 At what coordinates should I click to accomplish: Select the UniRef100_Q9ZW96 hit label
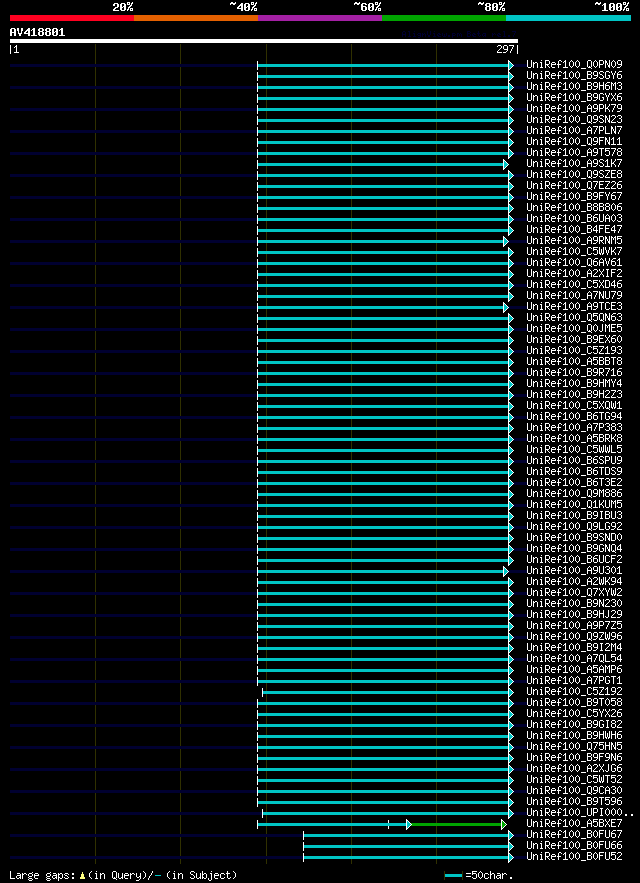point(575,636)
